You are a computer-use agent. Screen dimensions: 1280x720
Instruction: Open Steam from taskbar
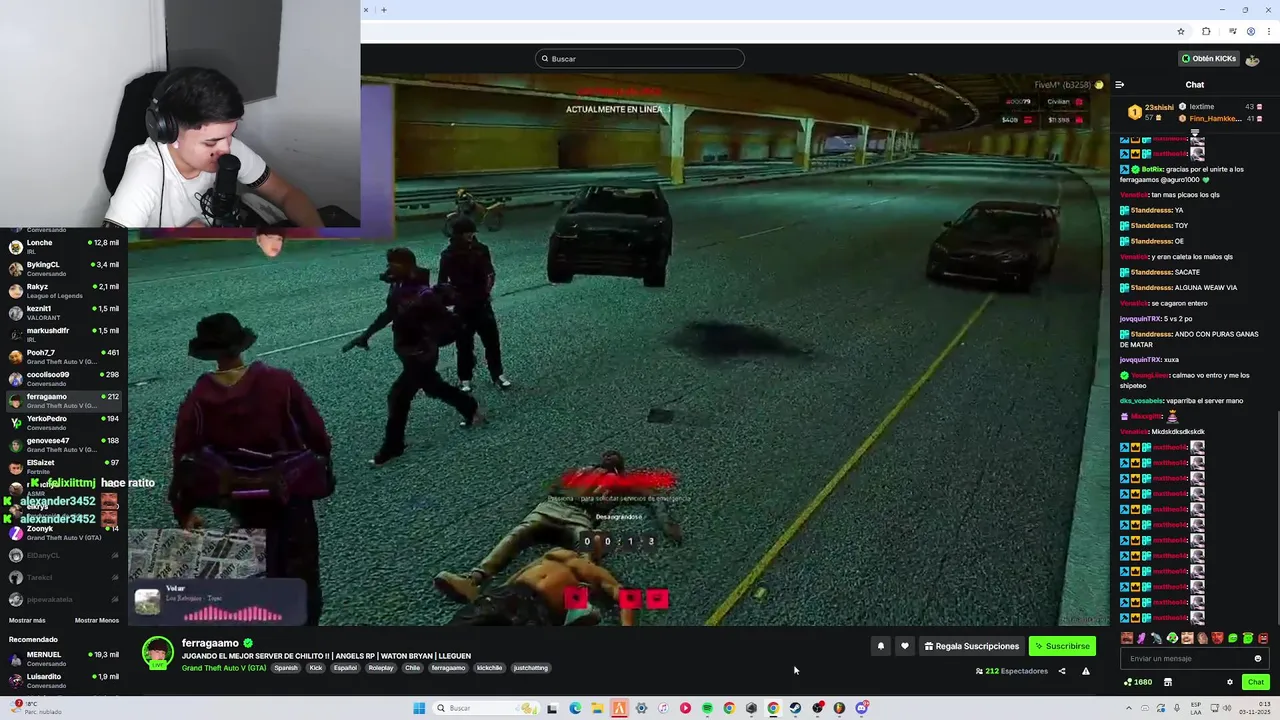pos(795,708)
